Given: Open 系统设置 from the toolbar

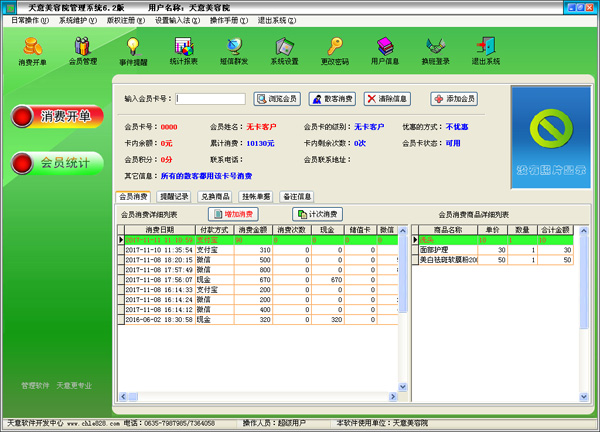Looking at the screenshot, I should point(284,50).
